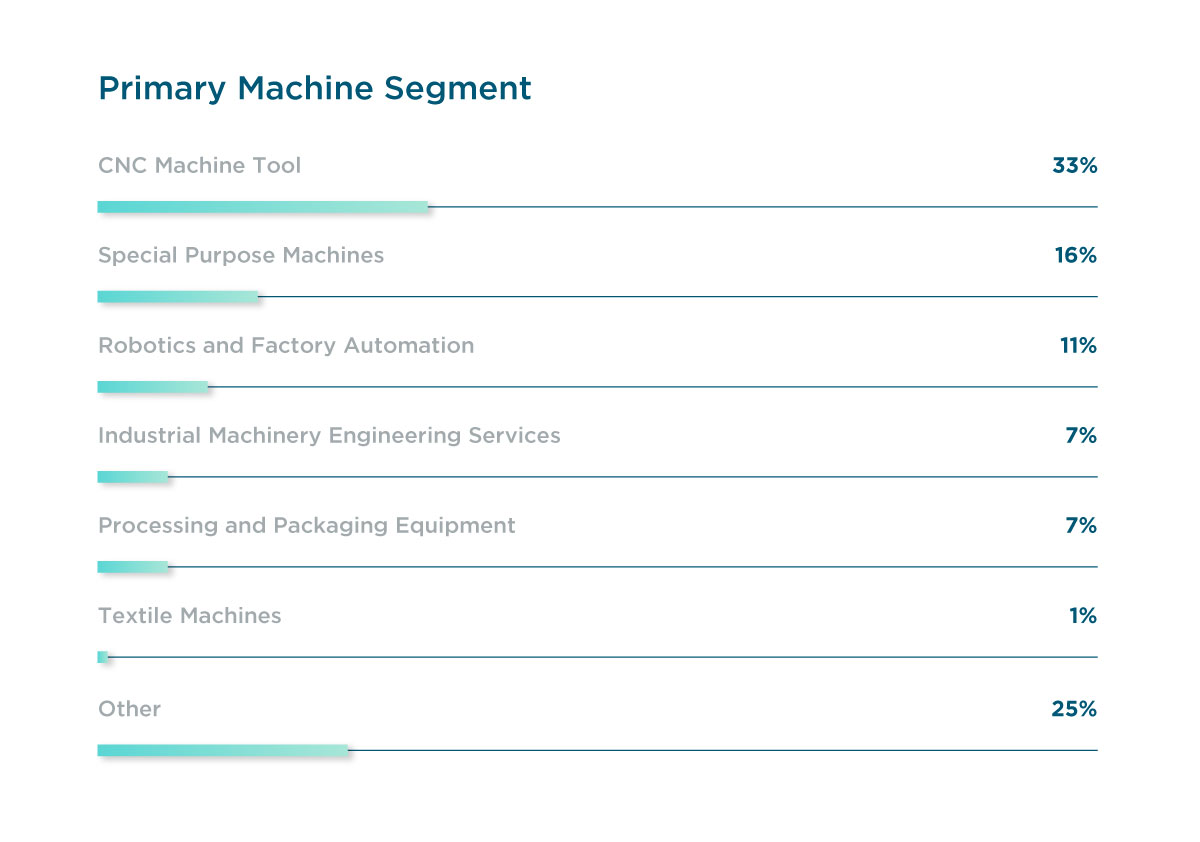Select the CNC Machine Tool label
This screenshot has height=842, width=1200.
coord(199,166)
